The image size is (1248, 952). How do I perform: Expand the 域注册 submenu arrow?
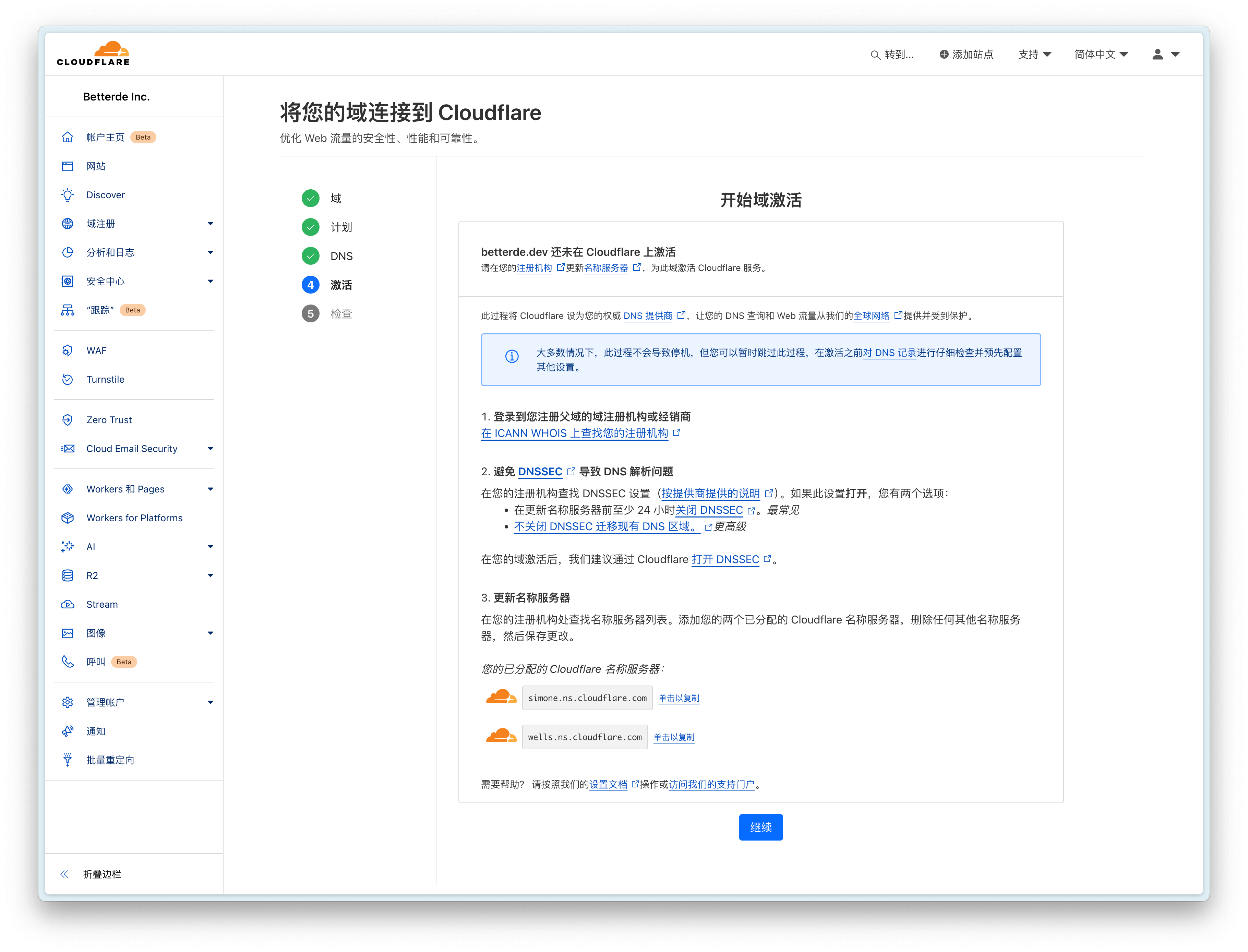point(211,223)
